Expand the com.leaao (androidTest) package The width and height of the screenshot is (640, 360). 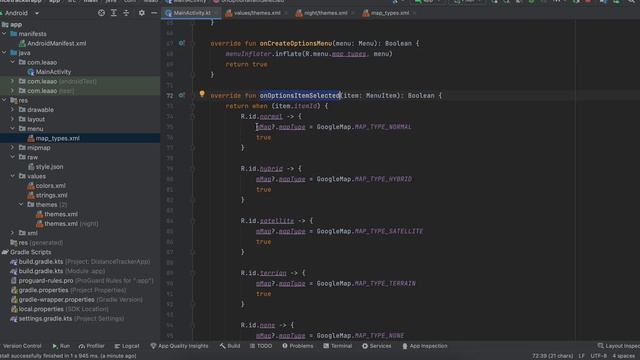12,81
